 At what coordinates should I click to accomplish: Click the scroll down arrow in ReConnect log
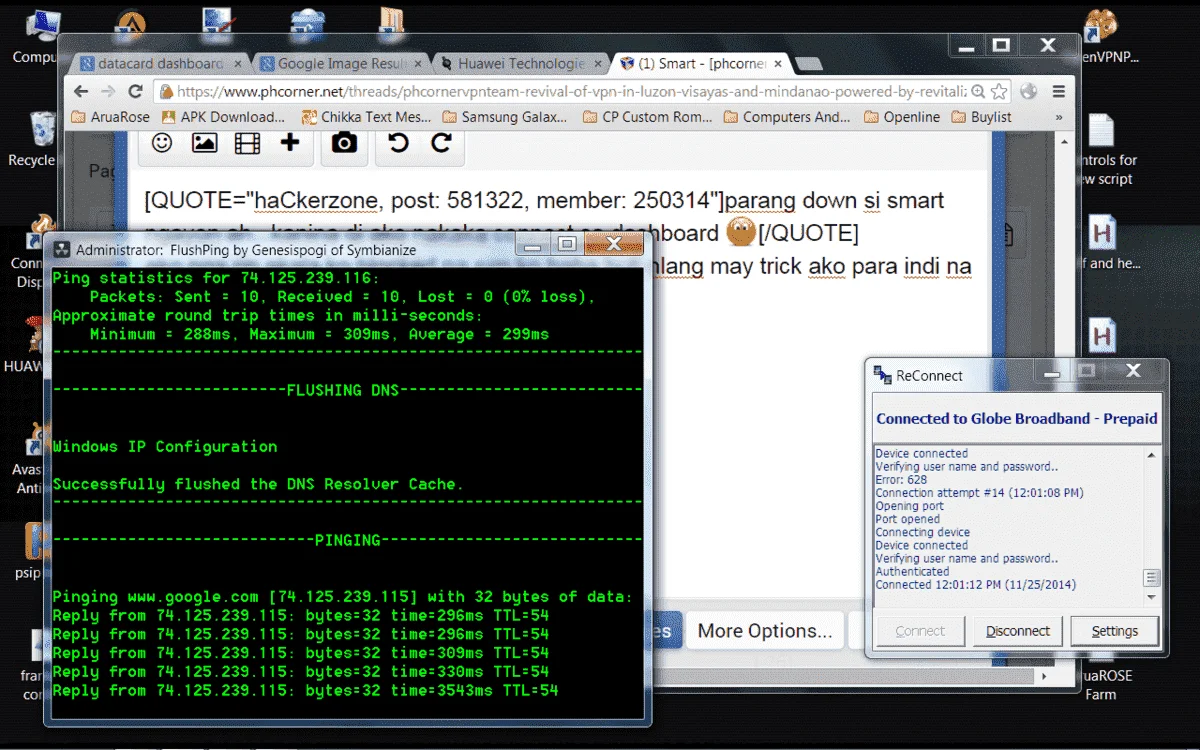click(x=1152, y=597)
